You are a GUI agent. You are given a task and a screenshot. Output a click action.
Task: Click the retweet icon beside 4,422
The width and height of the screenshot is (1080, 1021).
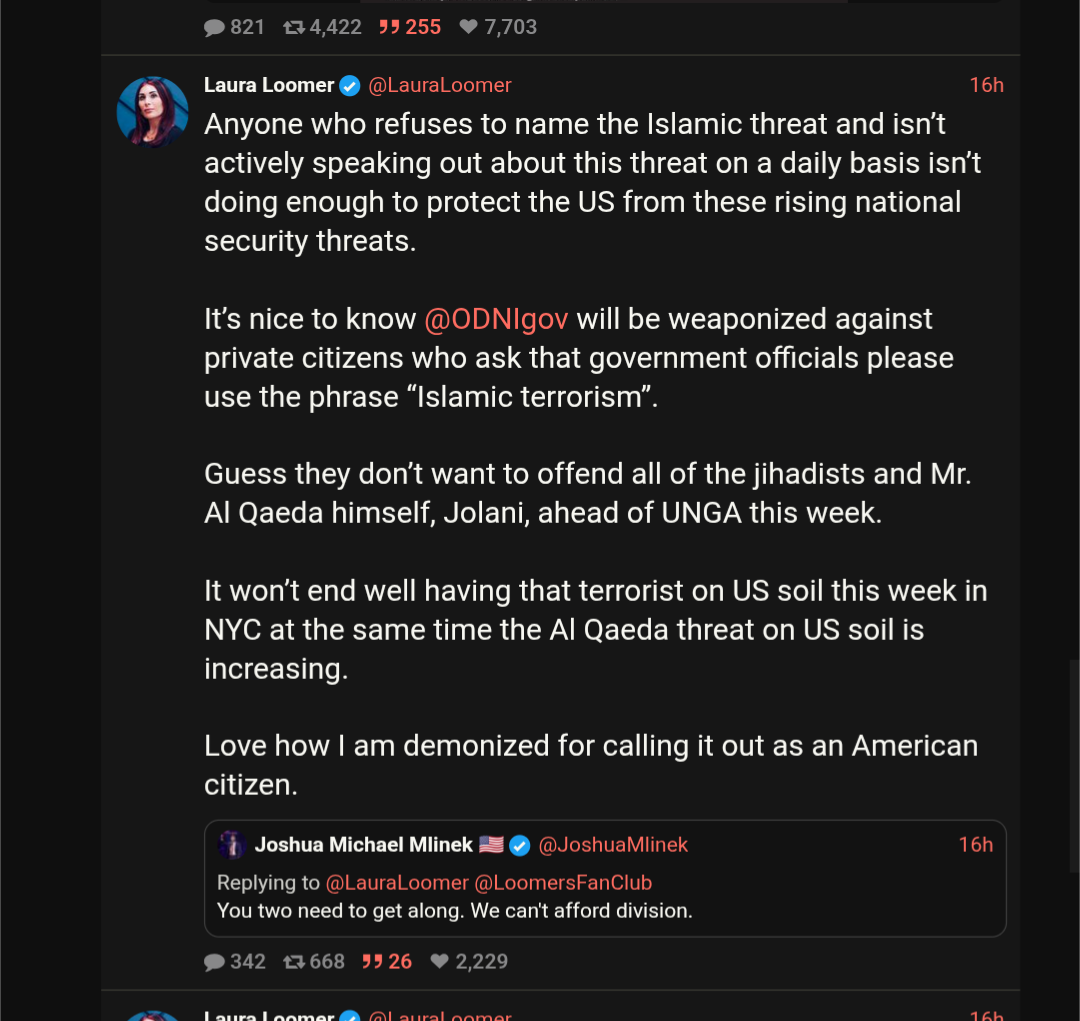tap(294, 28)
